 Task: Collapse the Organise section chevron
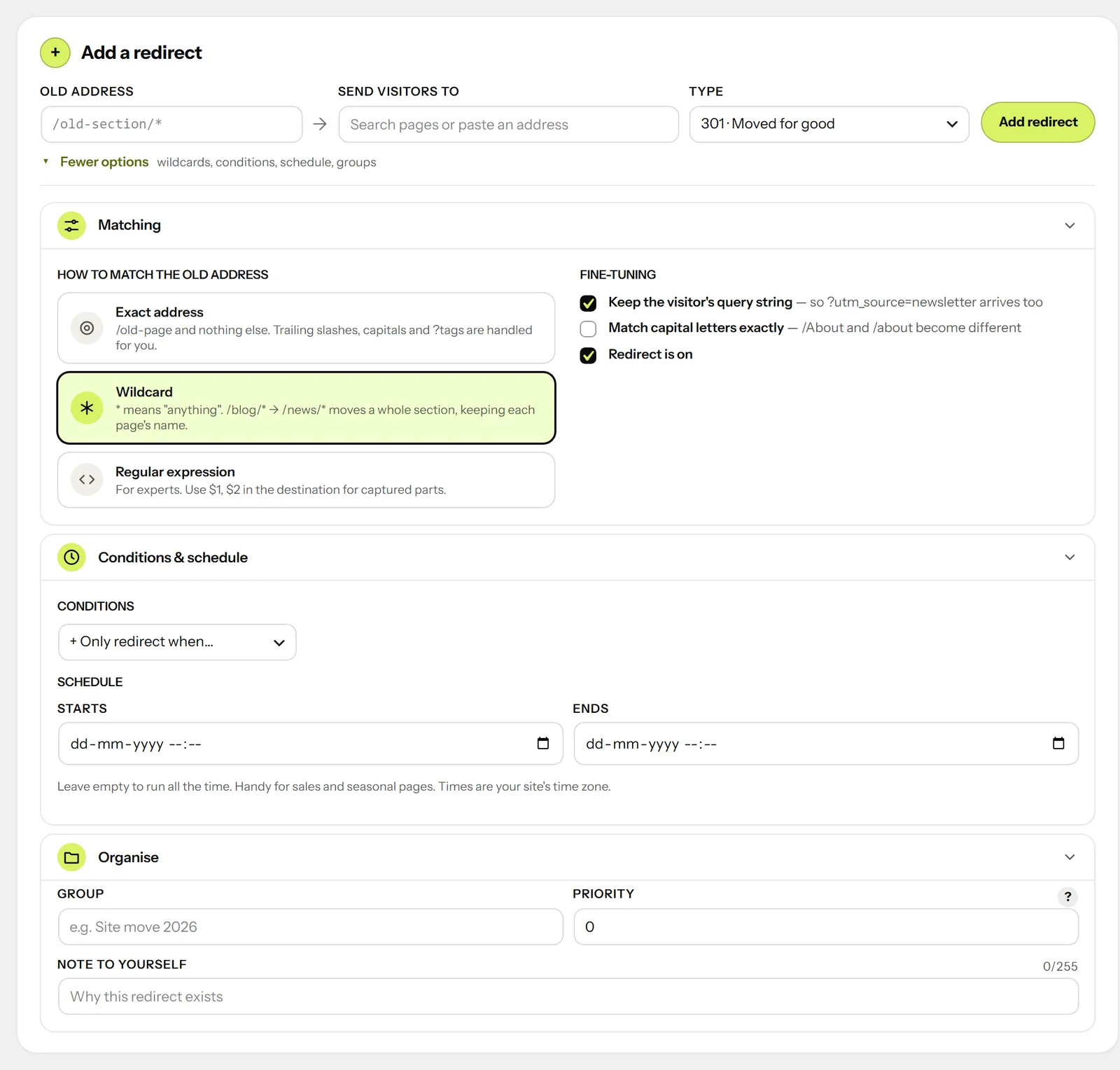[x=1070, y=857]
